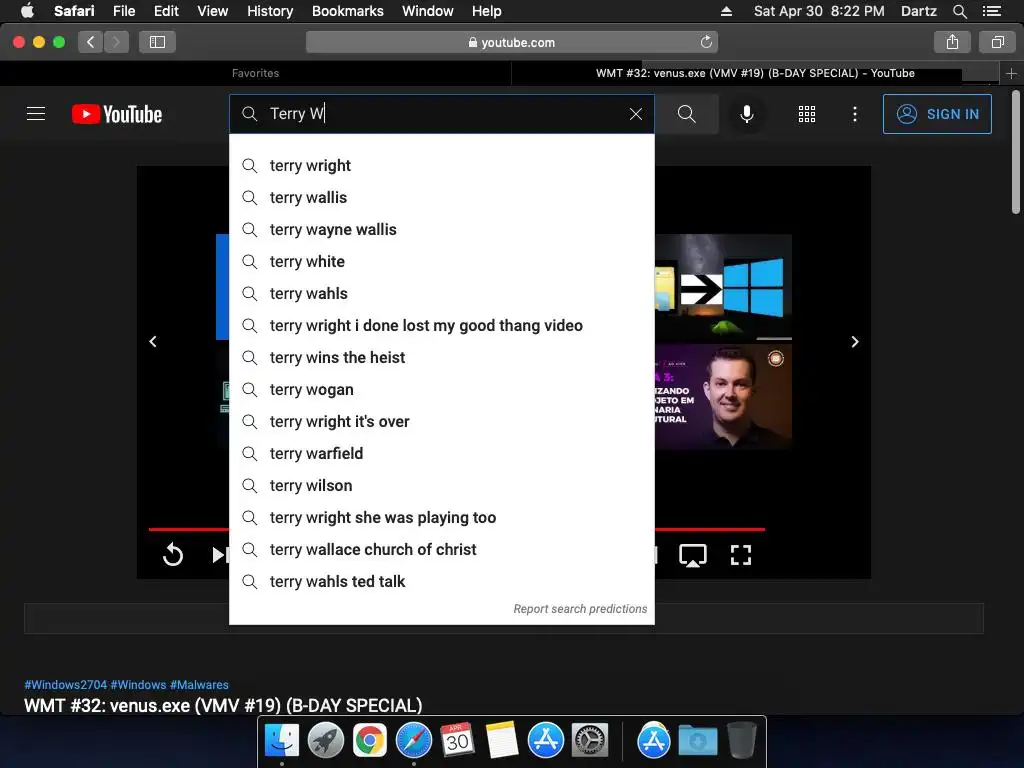Open YouTube settings three-dot menu
The width and height of the screenshot is (1024, 768).
click(854, 114)
